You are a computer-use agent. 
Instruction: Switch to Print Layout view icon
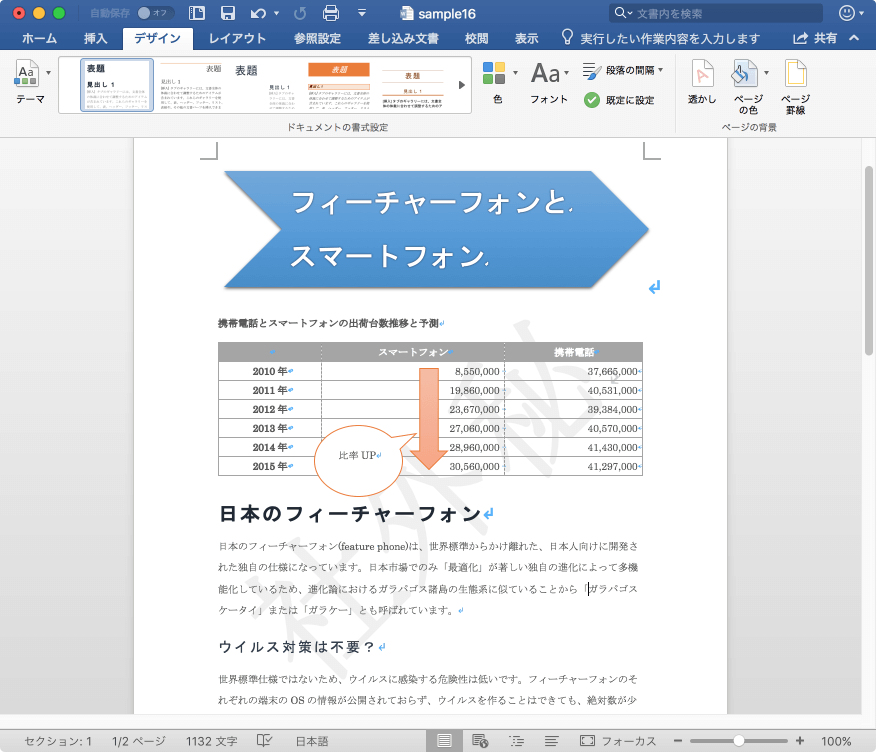coord(444,741)
